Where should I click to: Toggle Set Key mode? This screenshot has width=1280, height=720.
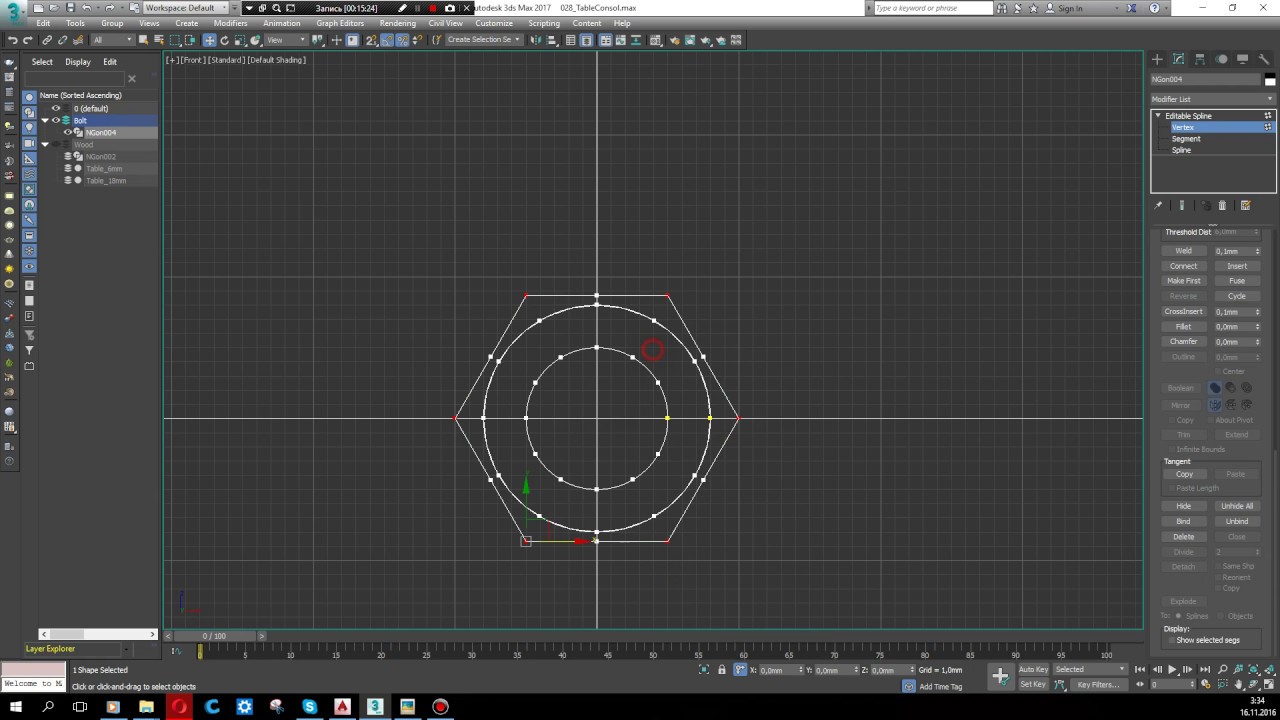pyautogui.click(x=1033, y=684)
